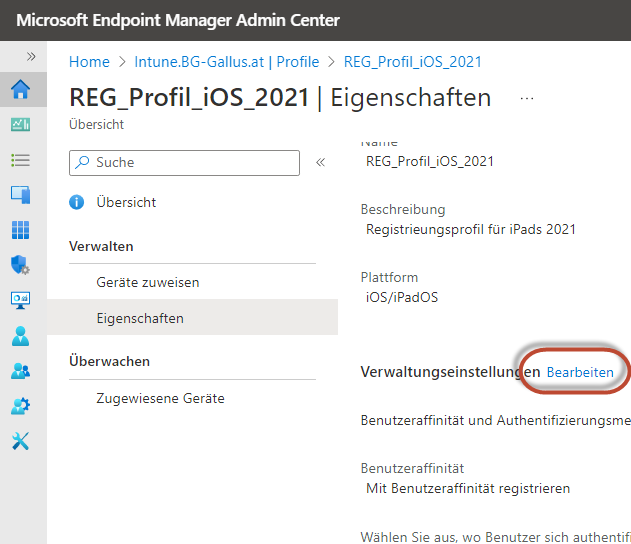Viewport: 631px width, 544px height.
Task: Select Übersicht in the menu
Action: (x=126, y=202)
